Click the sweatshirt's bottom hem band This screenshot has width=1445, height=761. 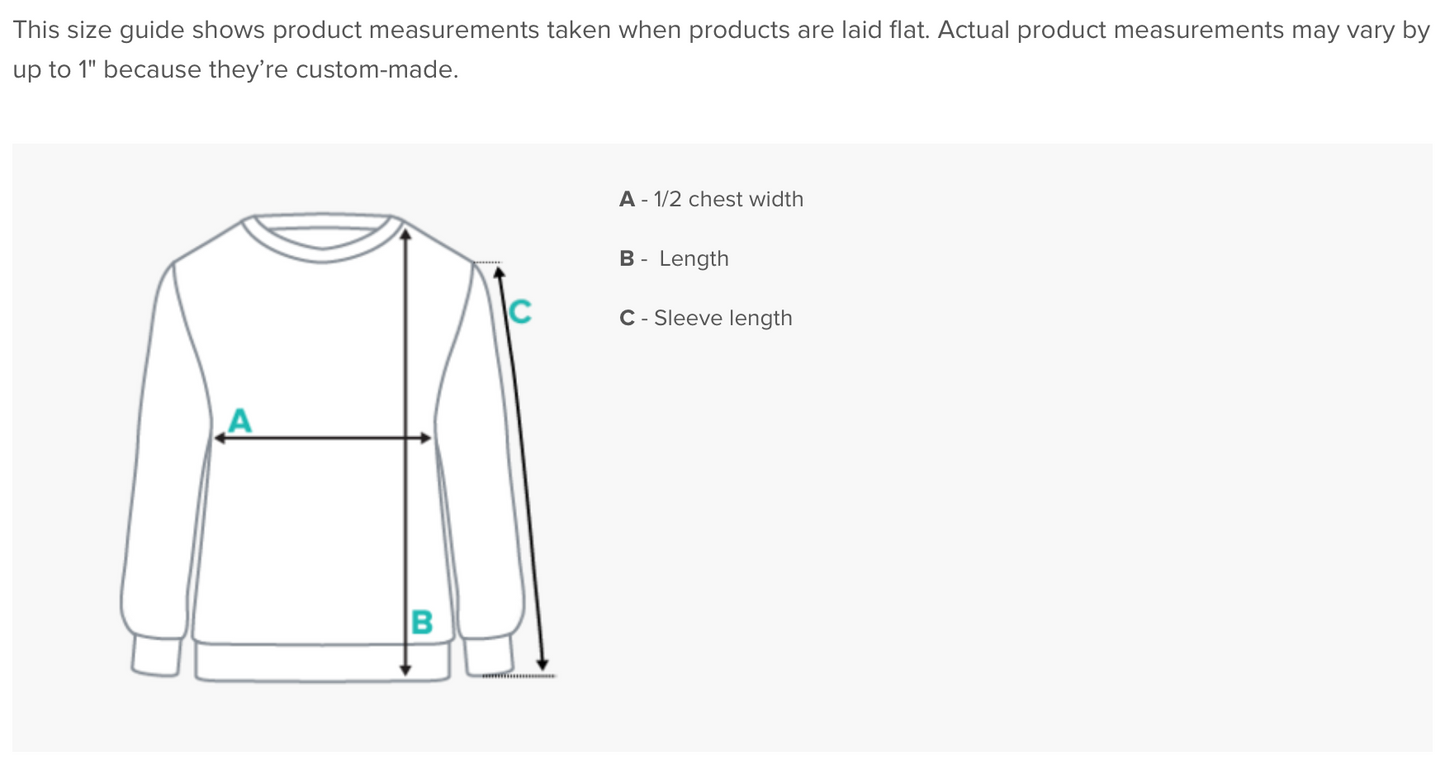[320, 663]
